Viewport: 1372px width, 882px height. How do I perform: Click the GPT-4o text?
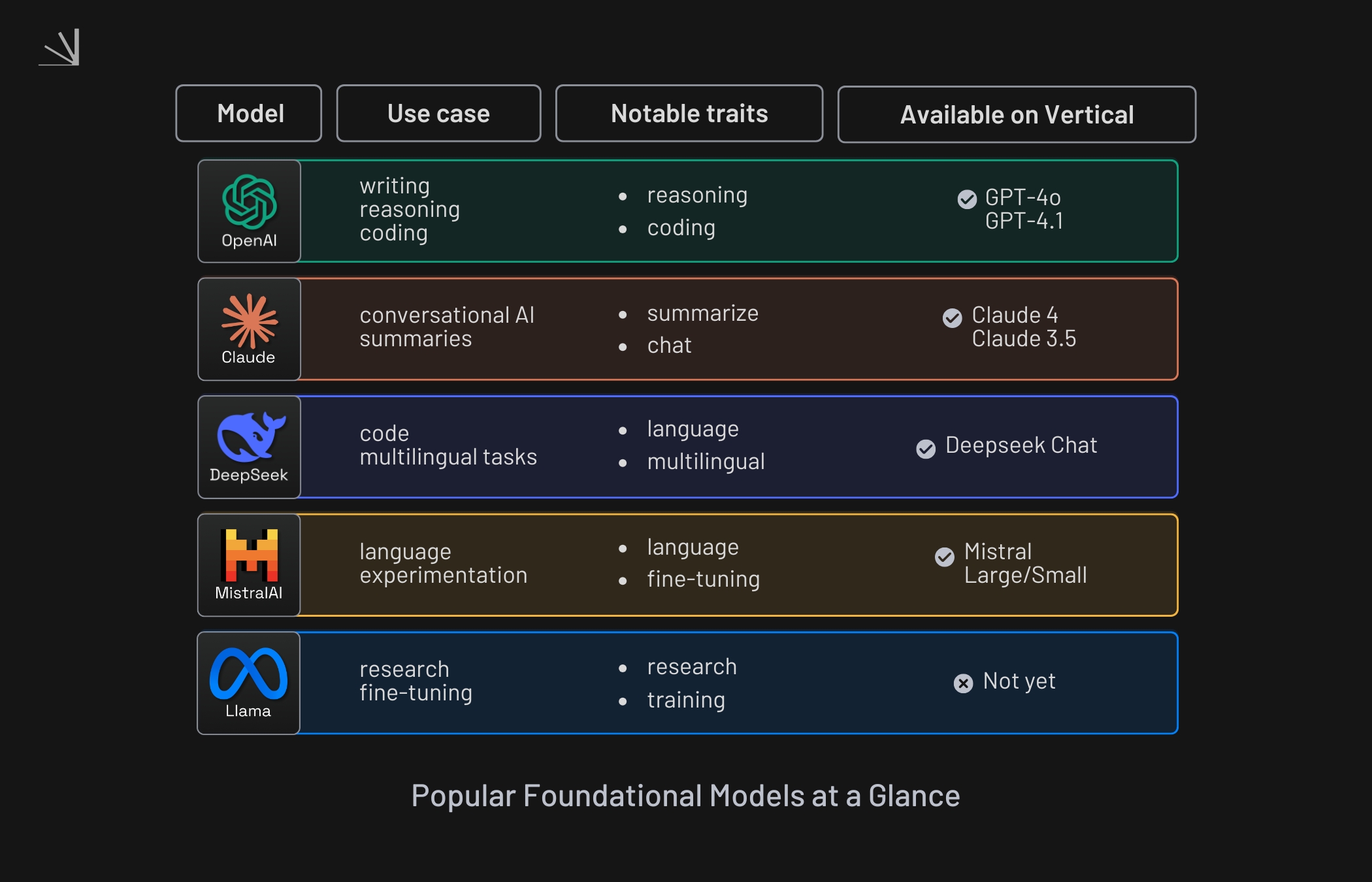[x=1023, y=197]
